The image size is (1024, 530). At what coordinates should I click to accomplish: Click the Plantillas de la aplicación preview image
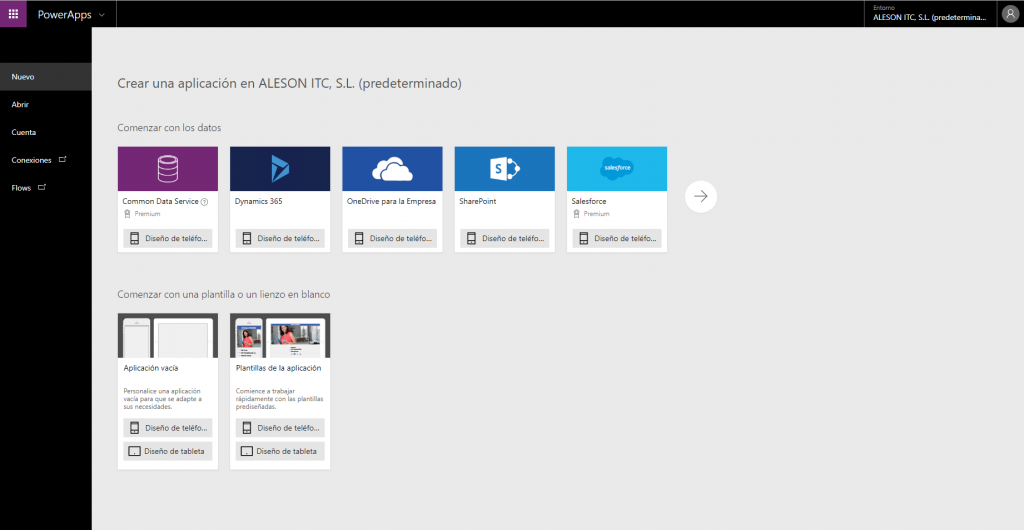[x=280, y=335]
